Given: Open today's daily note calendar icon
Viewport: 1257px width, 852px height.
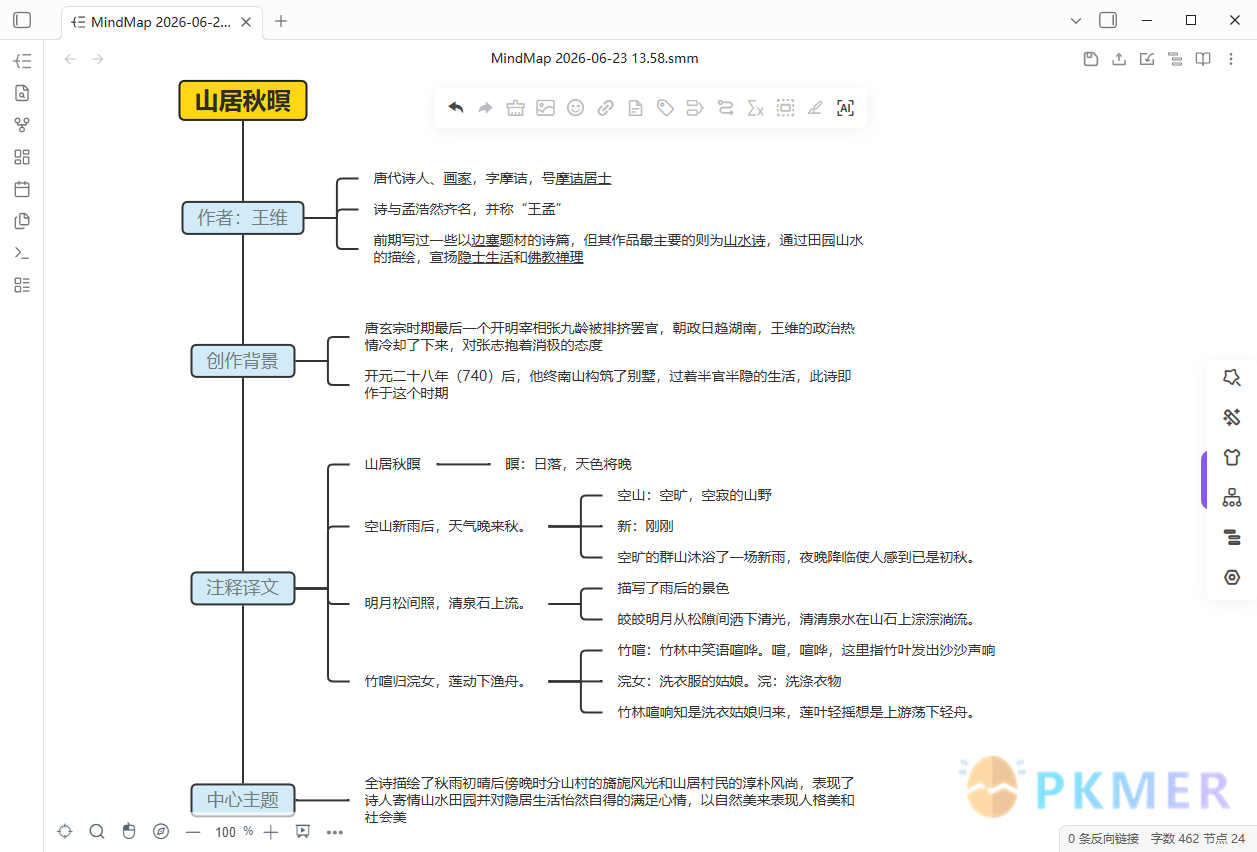Looking at the screenshot, I should pyautogui.click(x=22, y=189).
